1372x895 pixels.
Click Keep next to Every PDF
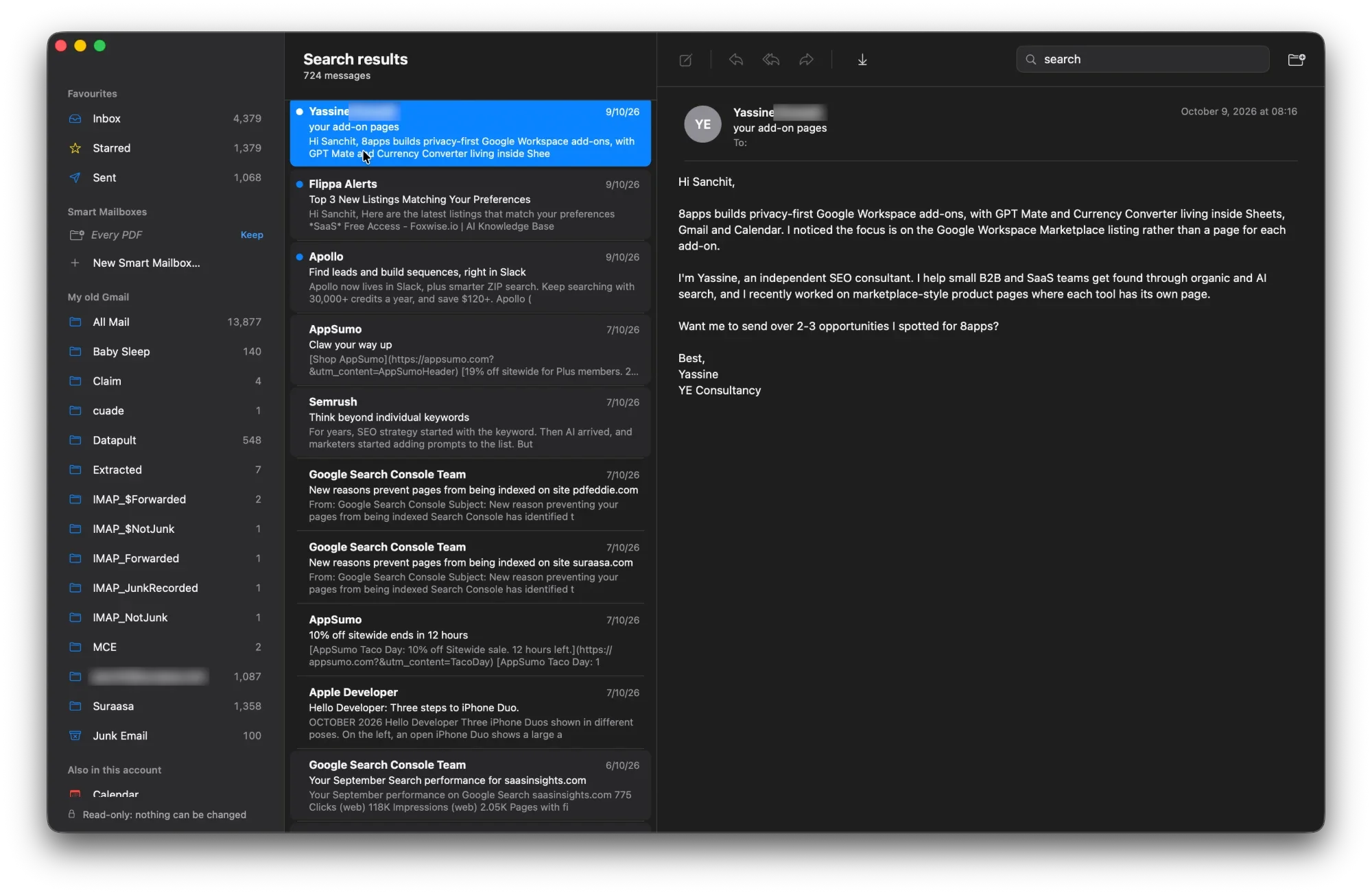tap(252, 235)
